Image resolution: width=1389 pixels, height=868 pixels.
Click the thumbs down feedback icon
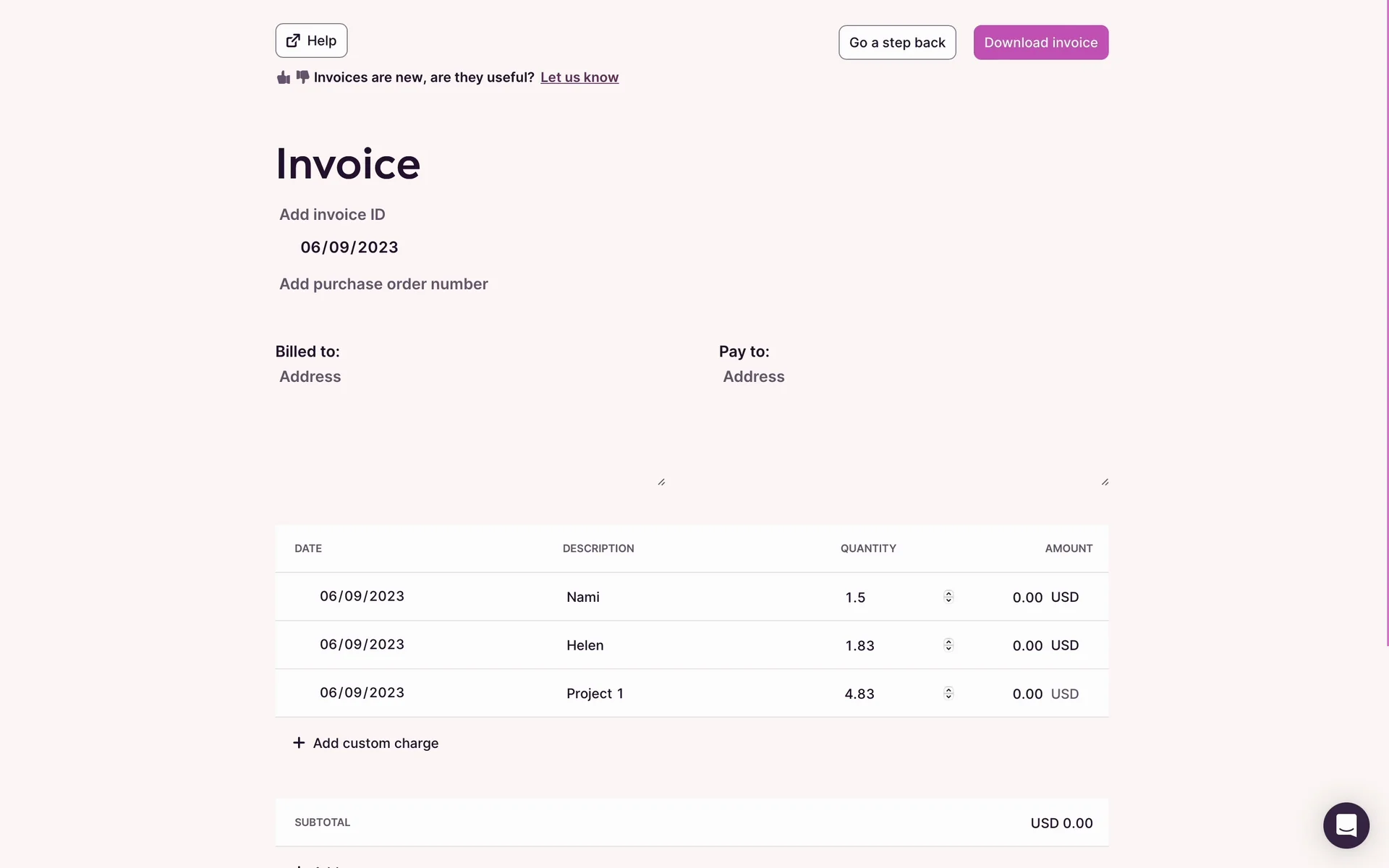tap(302, 77)
